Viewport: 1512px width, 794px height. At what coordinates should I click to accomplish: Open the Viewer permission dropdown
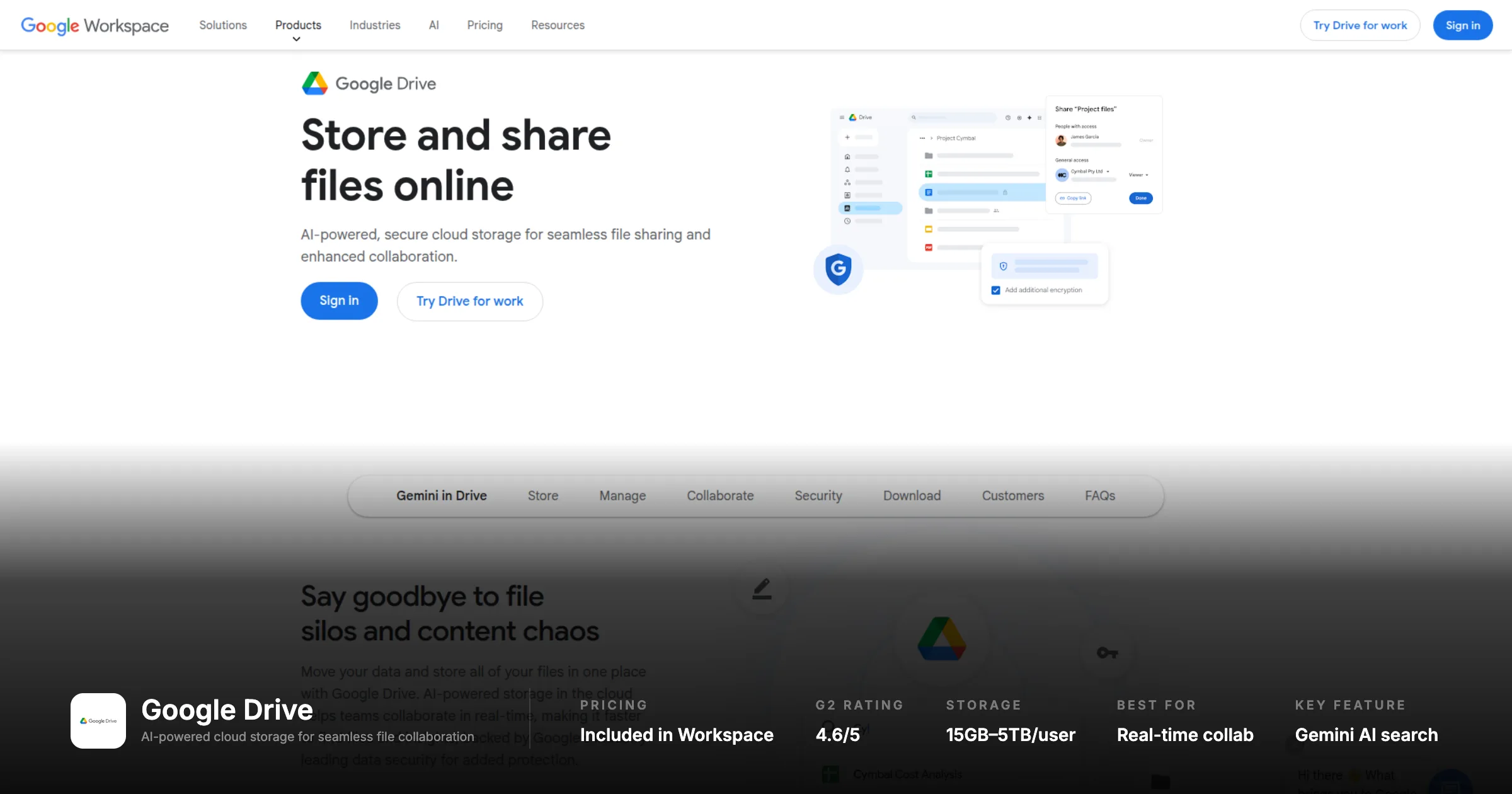coord(1138,175)
